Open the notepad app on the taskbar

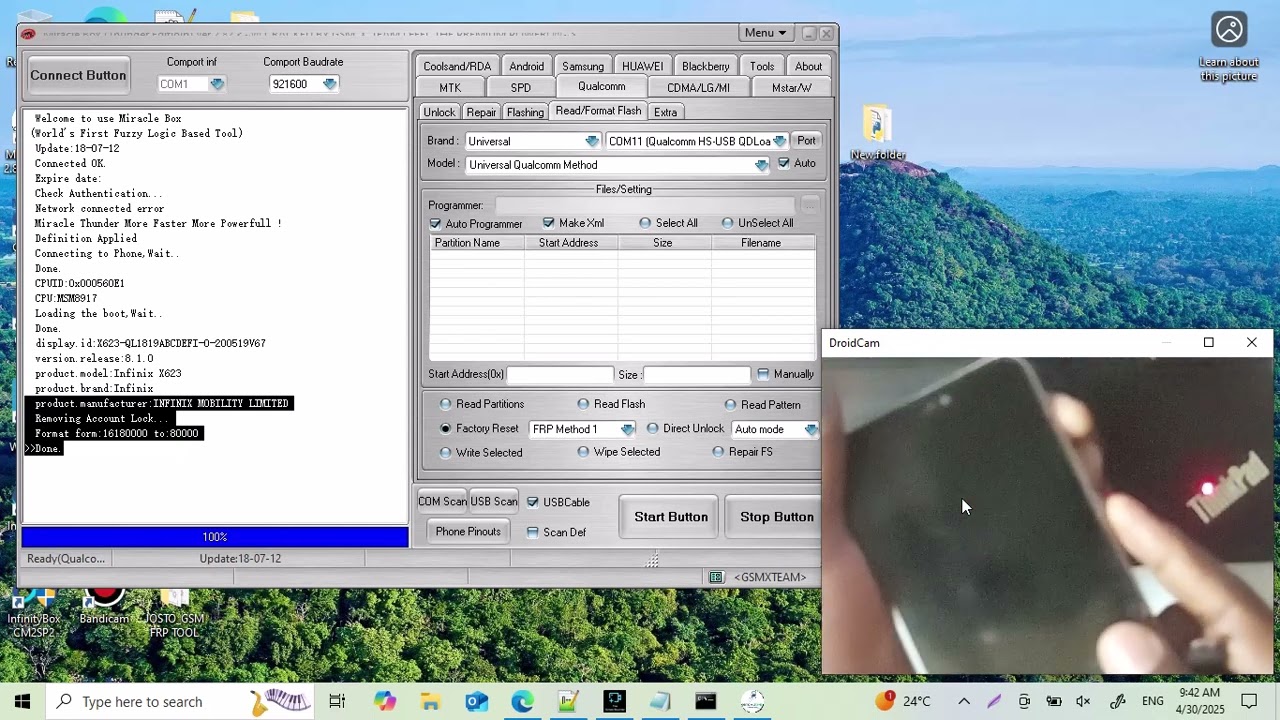pos(660,701)
